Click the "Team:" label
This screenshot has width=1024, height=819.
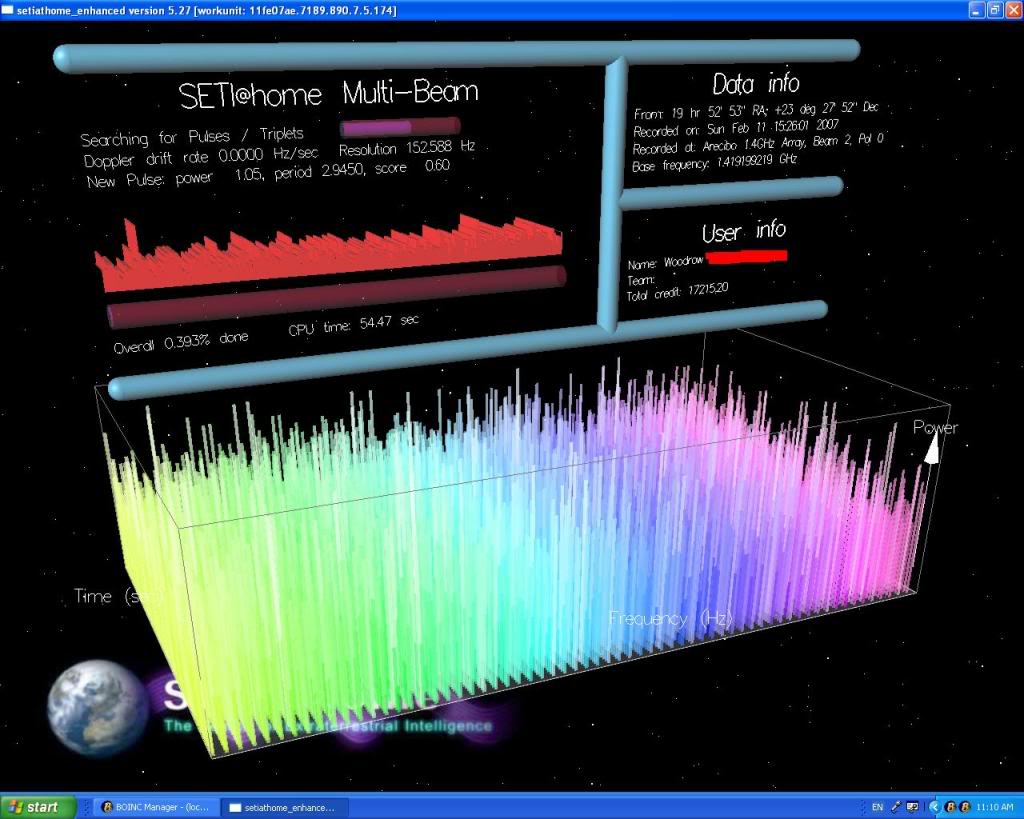641,280
